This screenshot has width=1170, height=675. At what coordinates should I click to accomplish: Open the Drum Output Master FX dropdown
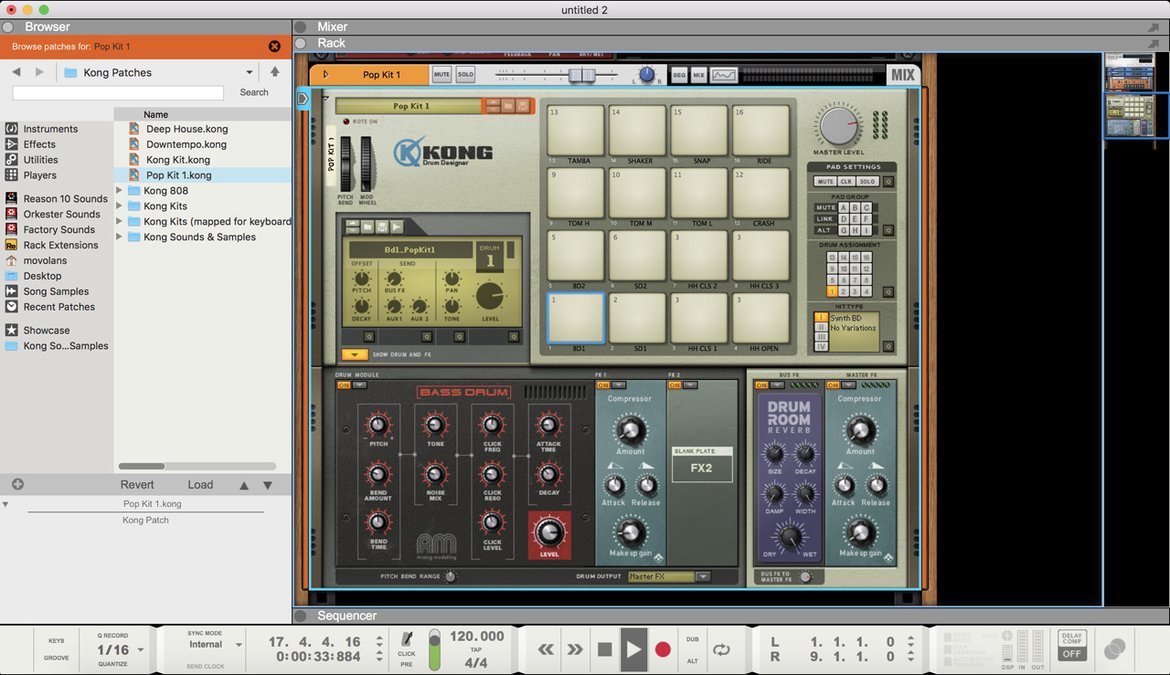click(702, 577)
